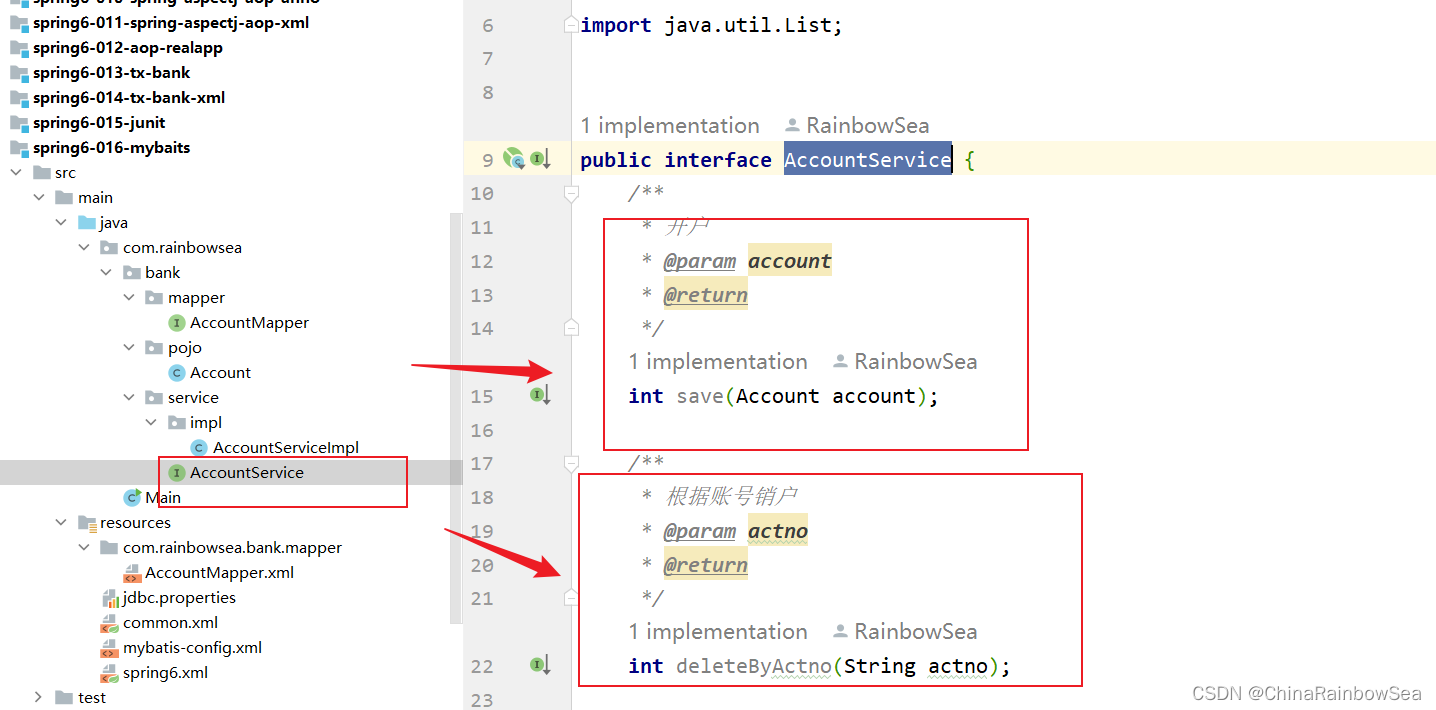
Task: Open the '1 implementation' hint above AccountService
Action: point(670,125)
